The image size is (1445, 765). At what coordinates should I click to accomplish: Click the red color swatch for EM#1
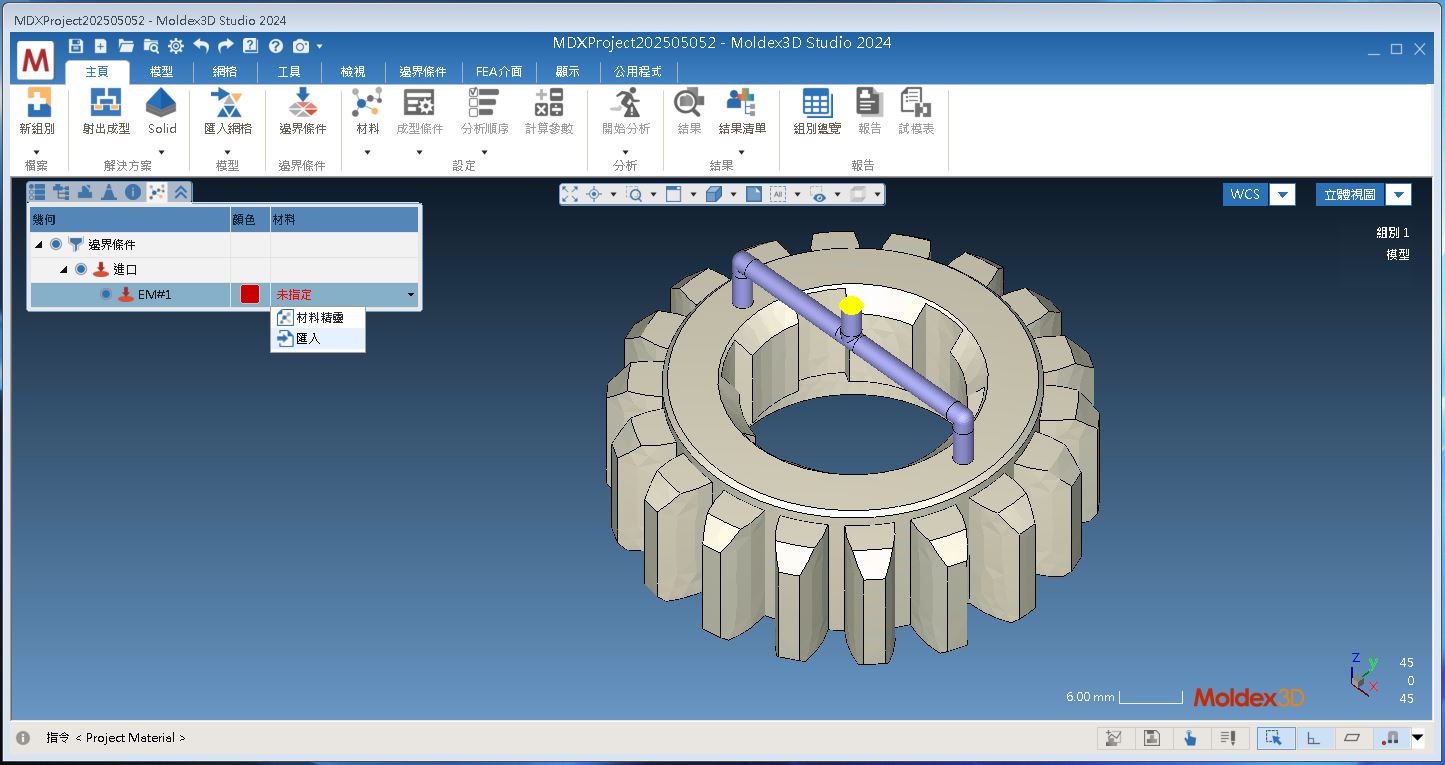(250, 294)
